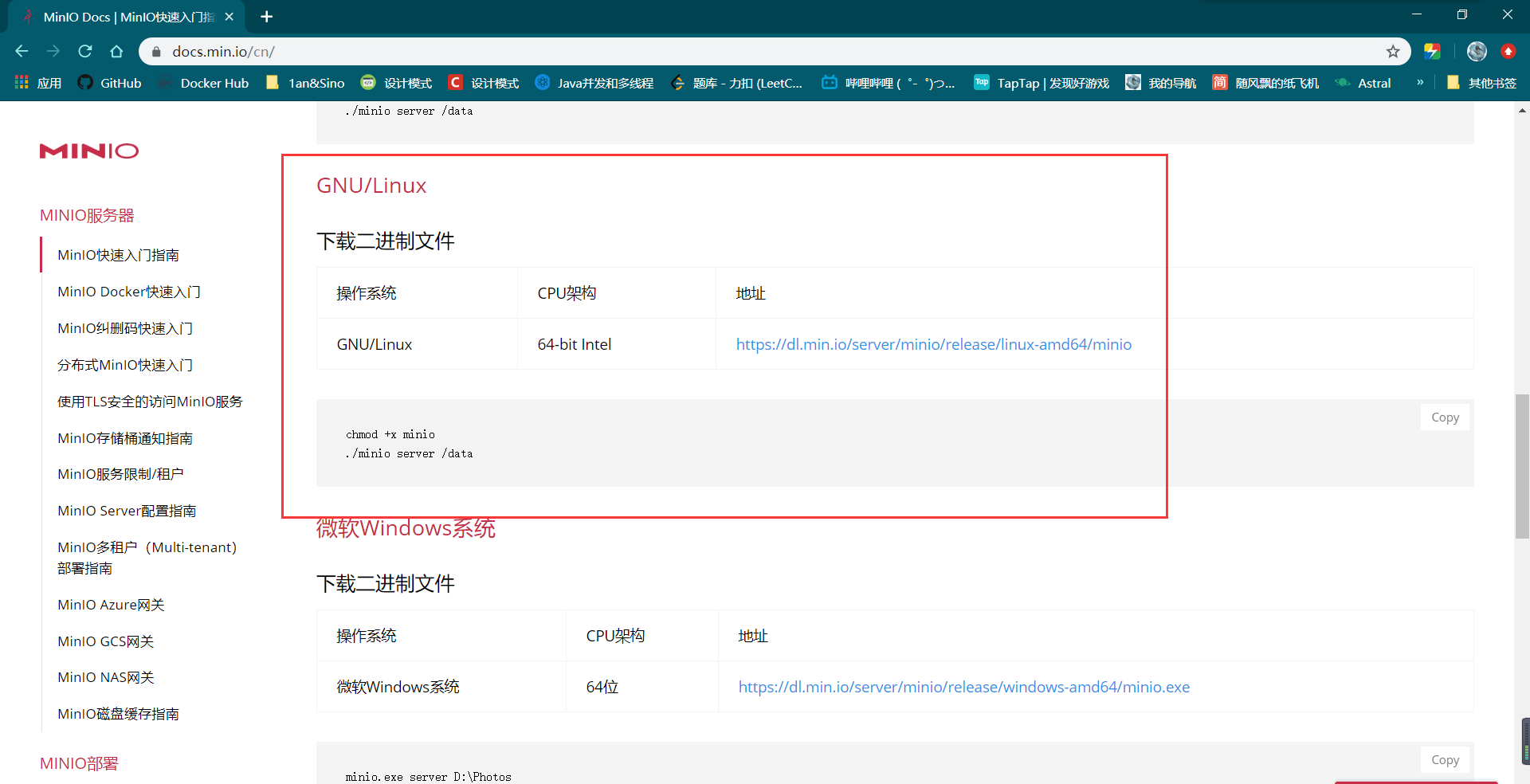Click the MINIO logo in the sidebar
The height and width of the screenshot is (784, 1530).
click(x=88, y=151)
